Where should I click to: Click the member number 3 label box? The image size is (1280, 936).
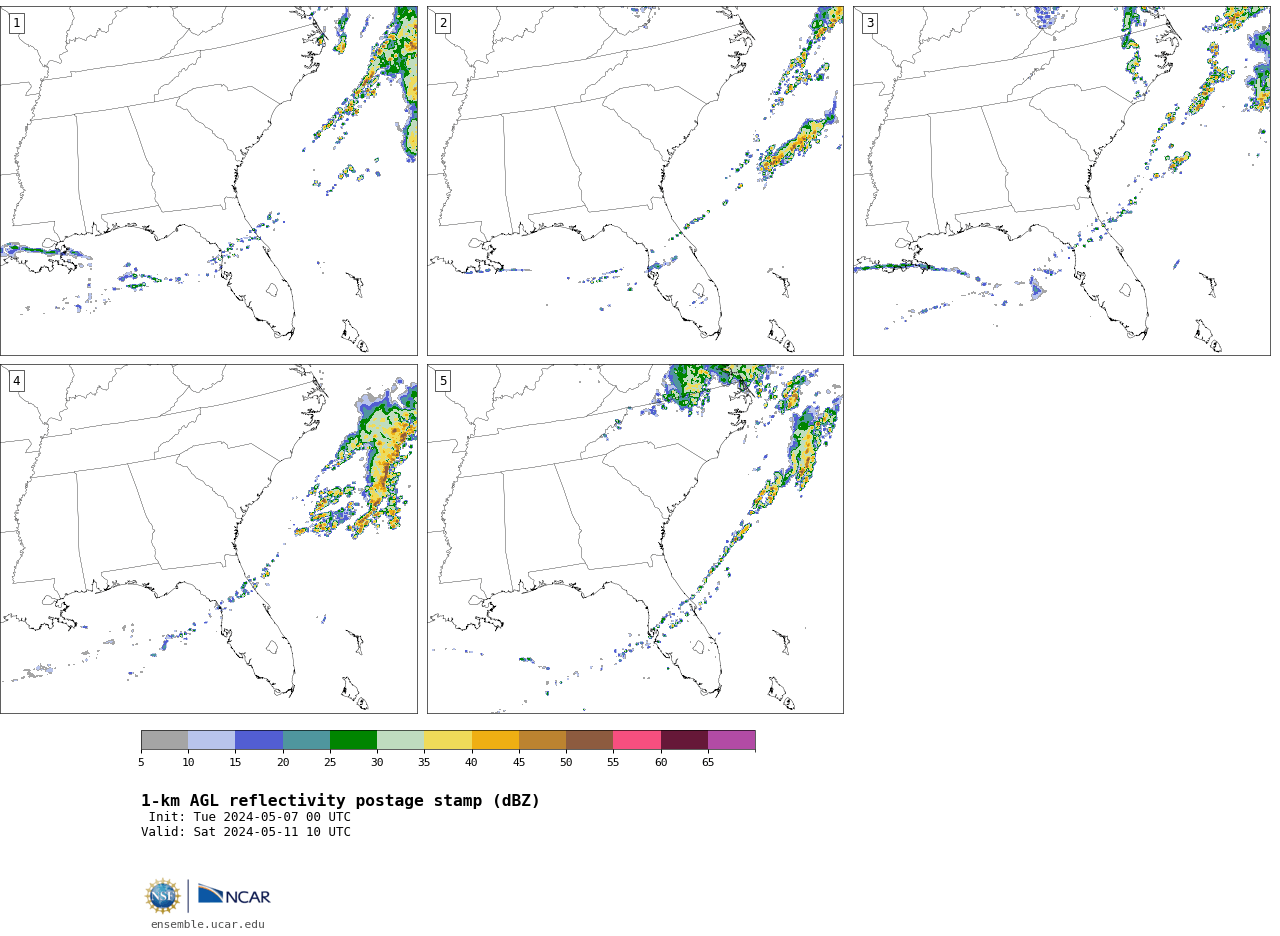pos(869,23)
